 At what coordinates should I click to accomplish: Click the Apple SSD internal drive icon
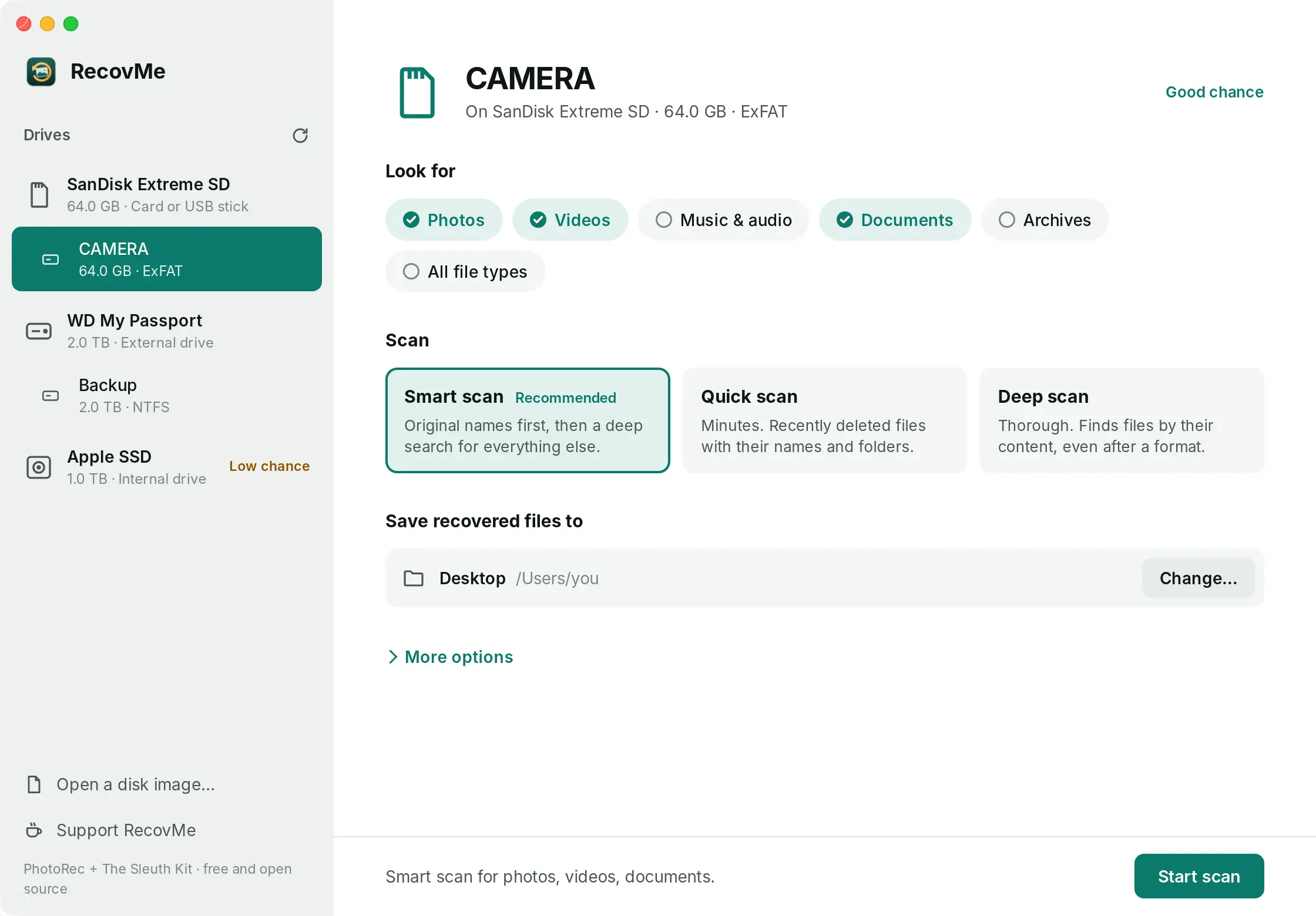(x=39, y=467)
